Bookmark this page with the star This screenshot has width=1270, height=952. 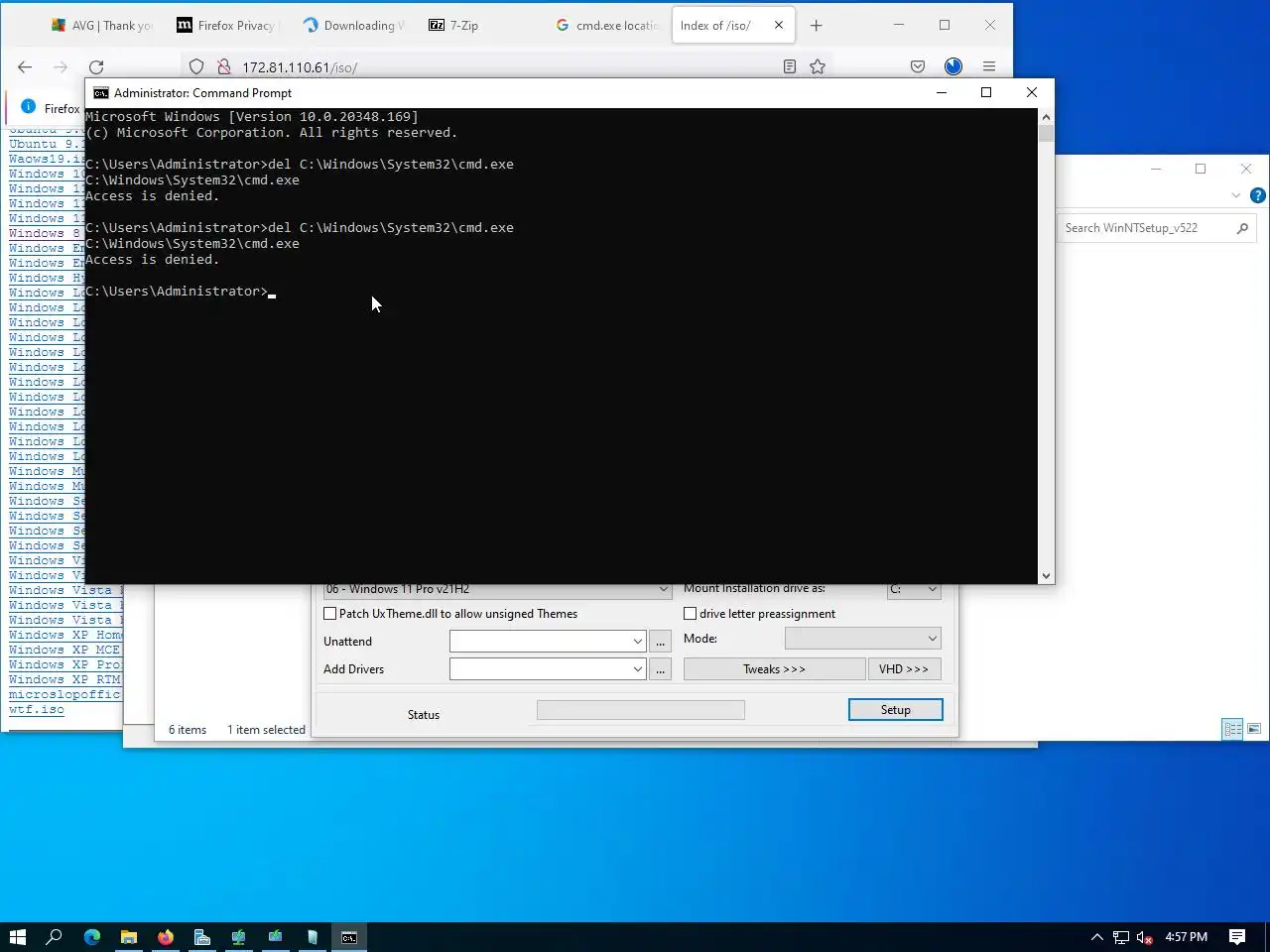tap(818, 66)
